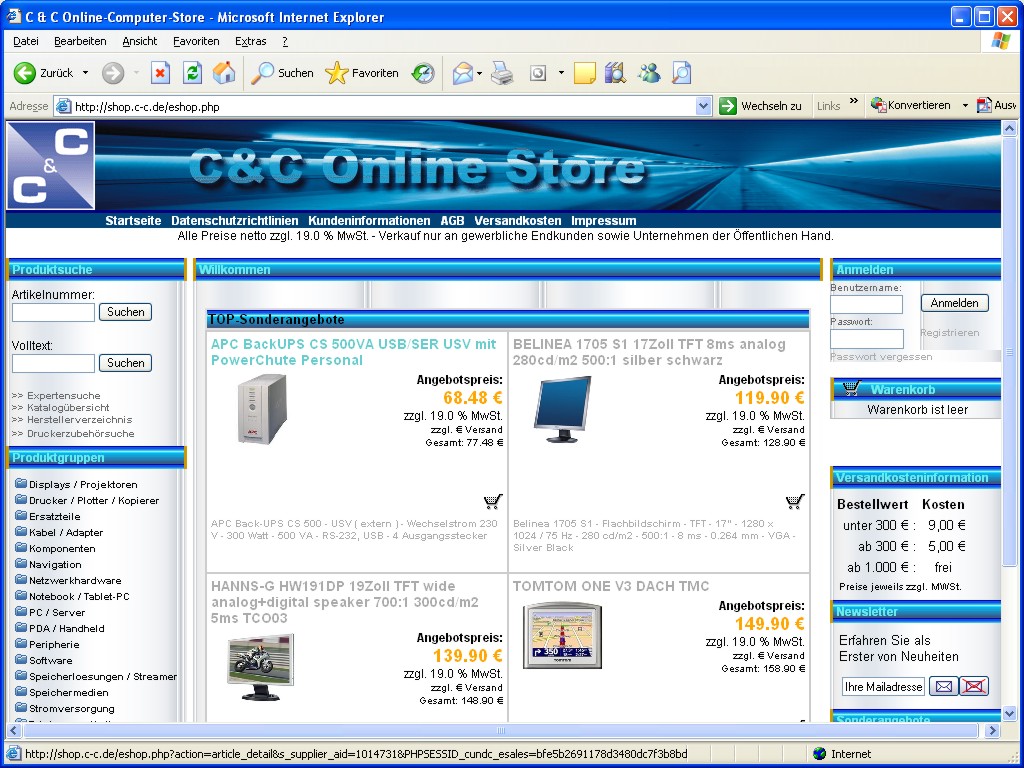This screenshot has height=768, width=1024.
Task: Click the Anmelden login button
Action: pyautogui.click(x=954, y=303)
